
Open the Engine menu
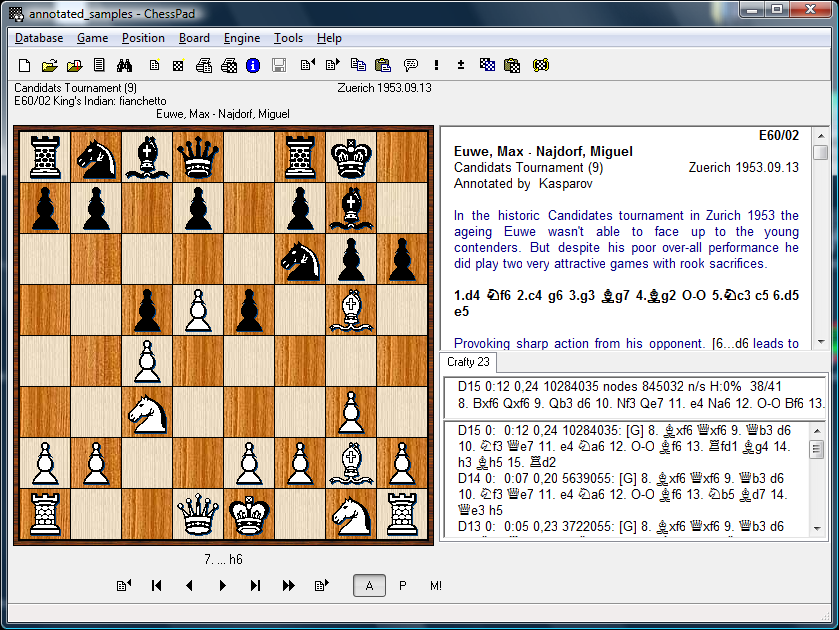point(242,38)
